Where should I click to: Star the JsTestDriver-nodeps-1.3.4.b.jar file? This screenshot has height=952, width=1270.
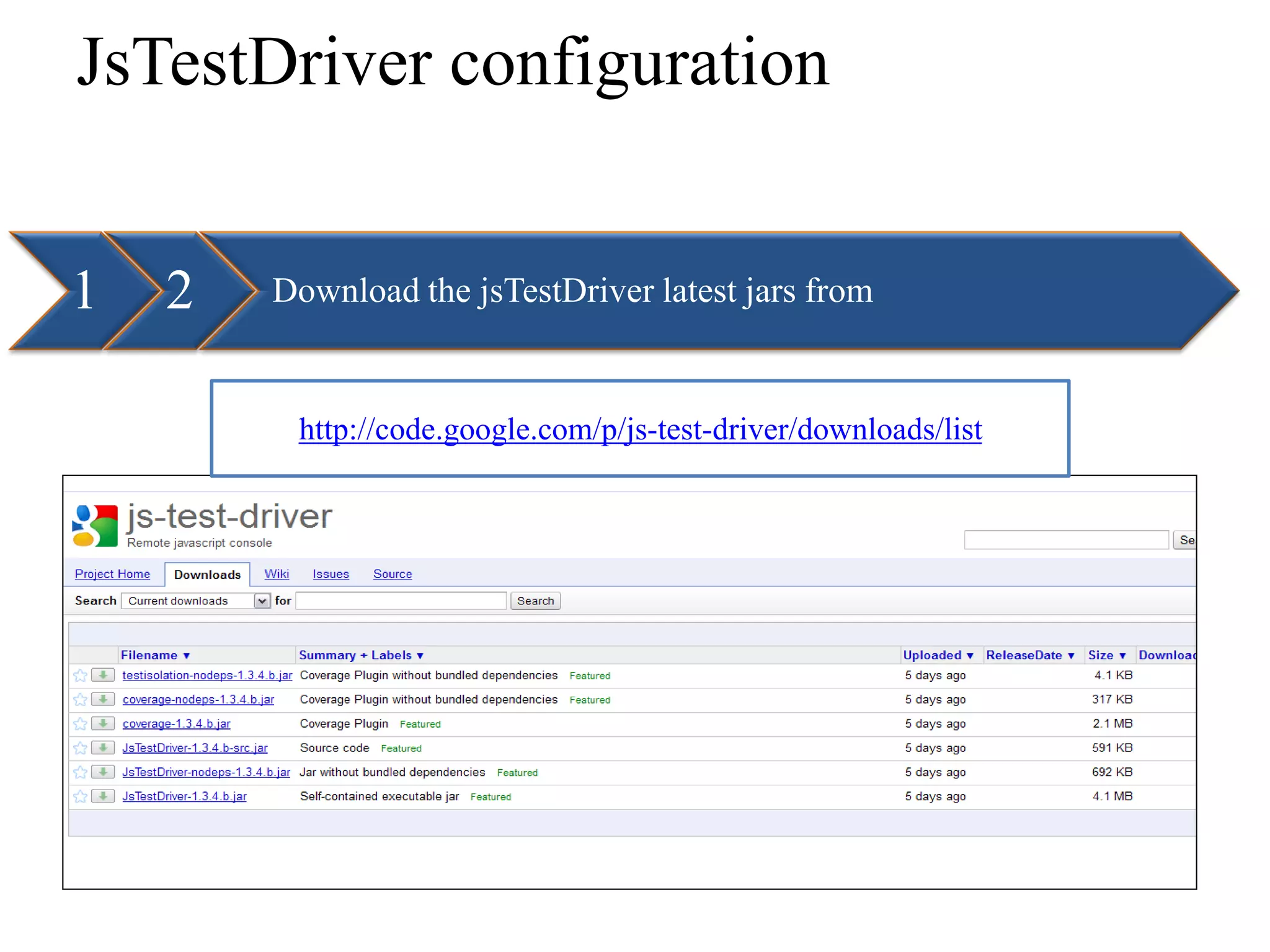[80, 772]
